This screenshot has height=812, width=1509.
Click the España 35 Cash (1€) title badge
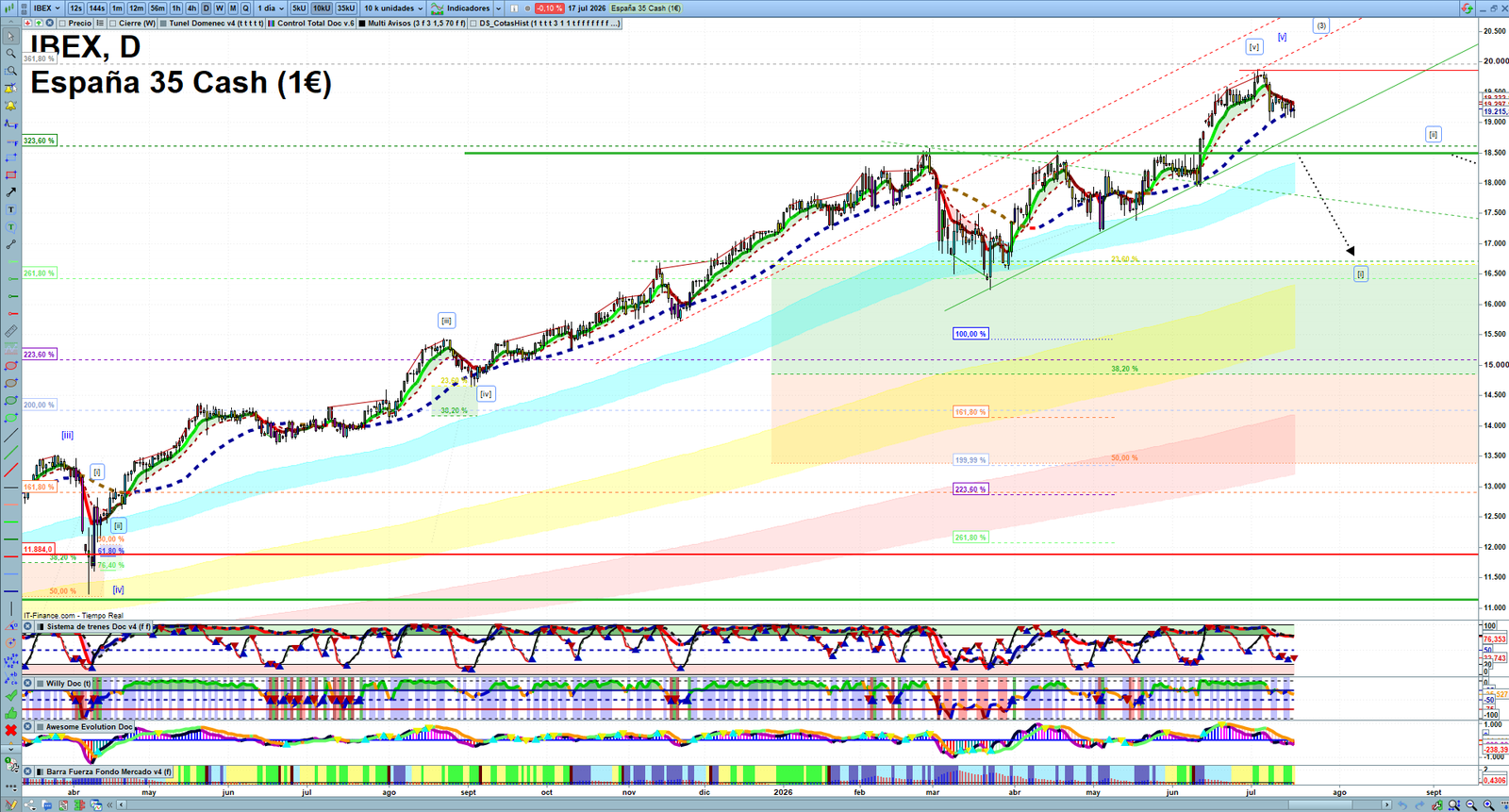(646, 8)
